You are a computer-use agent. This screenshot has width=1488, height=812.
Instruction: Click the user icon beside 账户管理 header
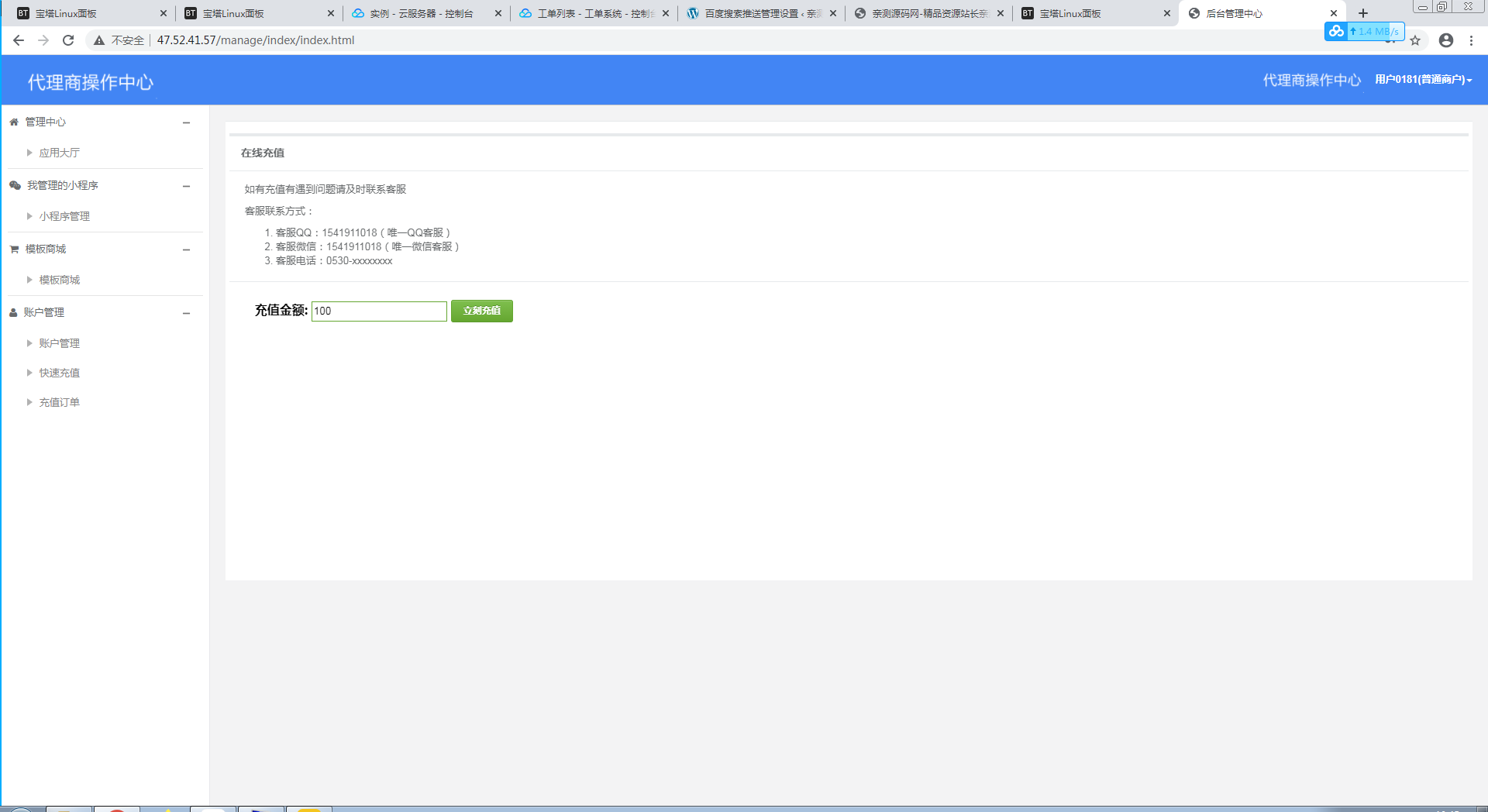click(13, 312)
